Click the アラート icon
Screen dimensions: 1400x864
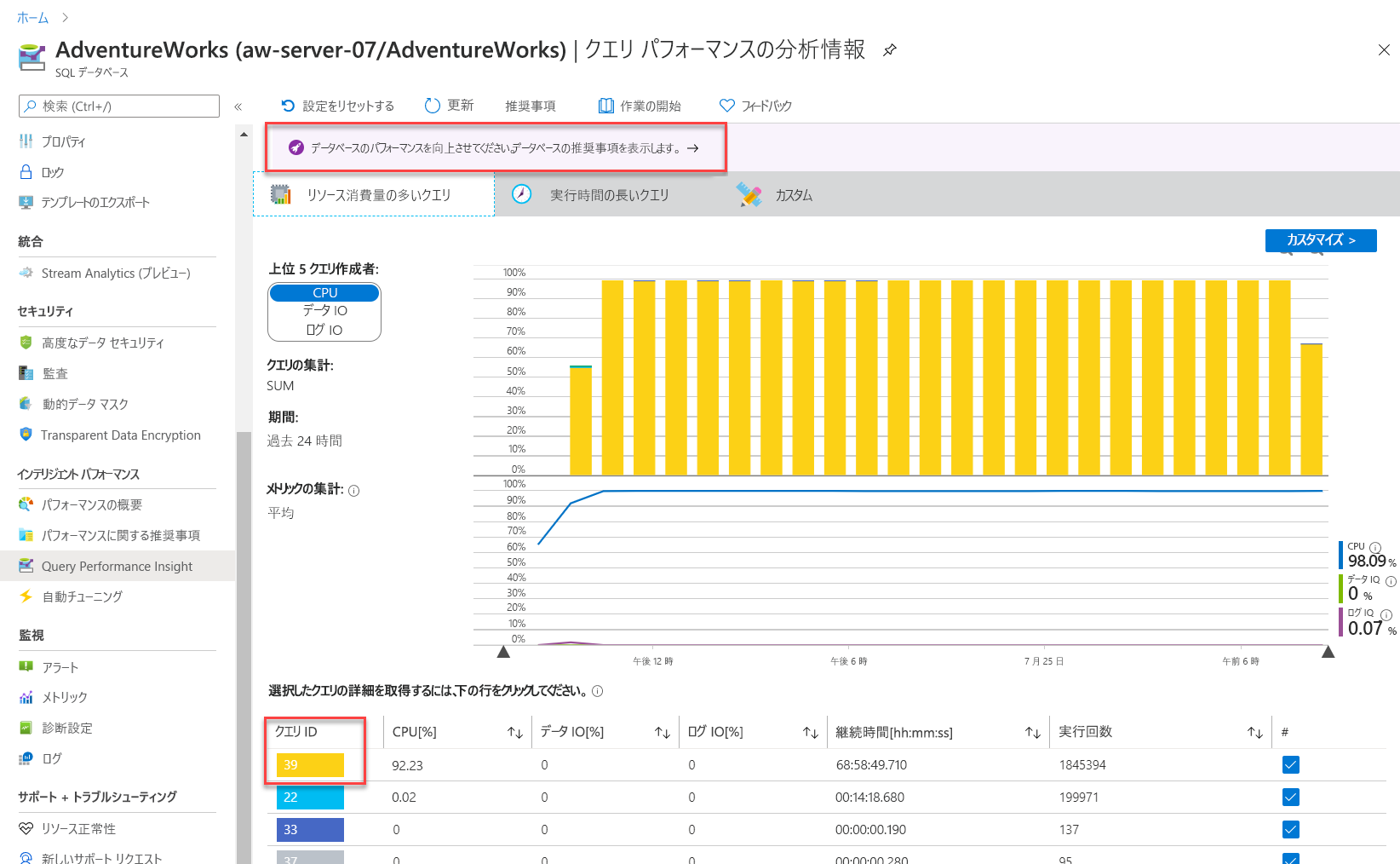click(26, 667)
